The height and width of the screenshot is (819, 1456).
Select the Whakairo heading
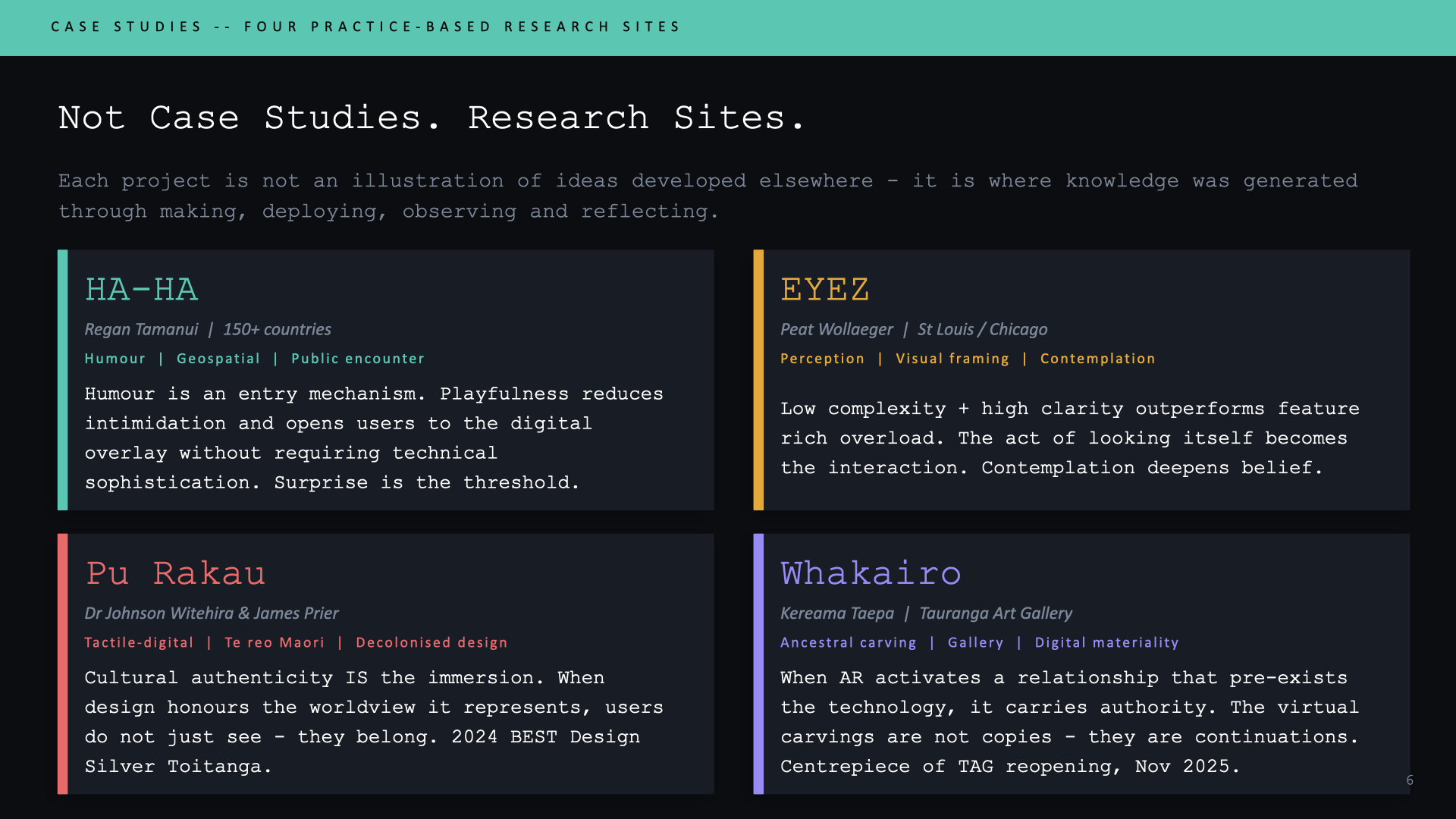[871, 573]
